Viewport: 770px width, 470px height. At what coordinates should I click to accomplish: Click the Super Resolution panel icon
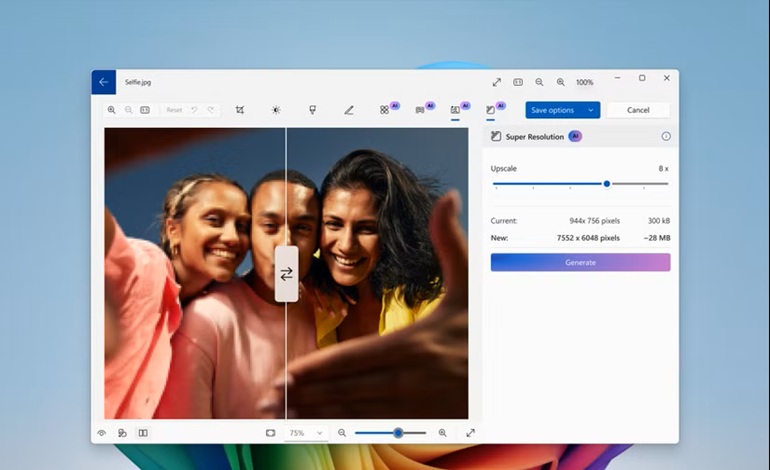(496, 137)
